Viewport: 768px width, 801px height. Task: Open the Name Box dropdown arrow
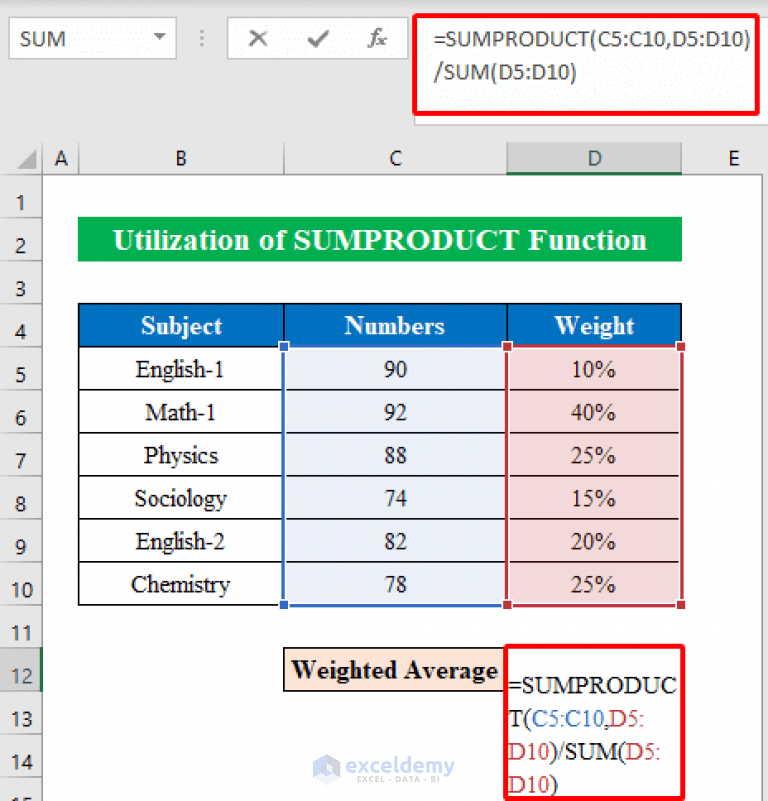point(159,37)
